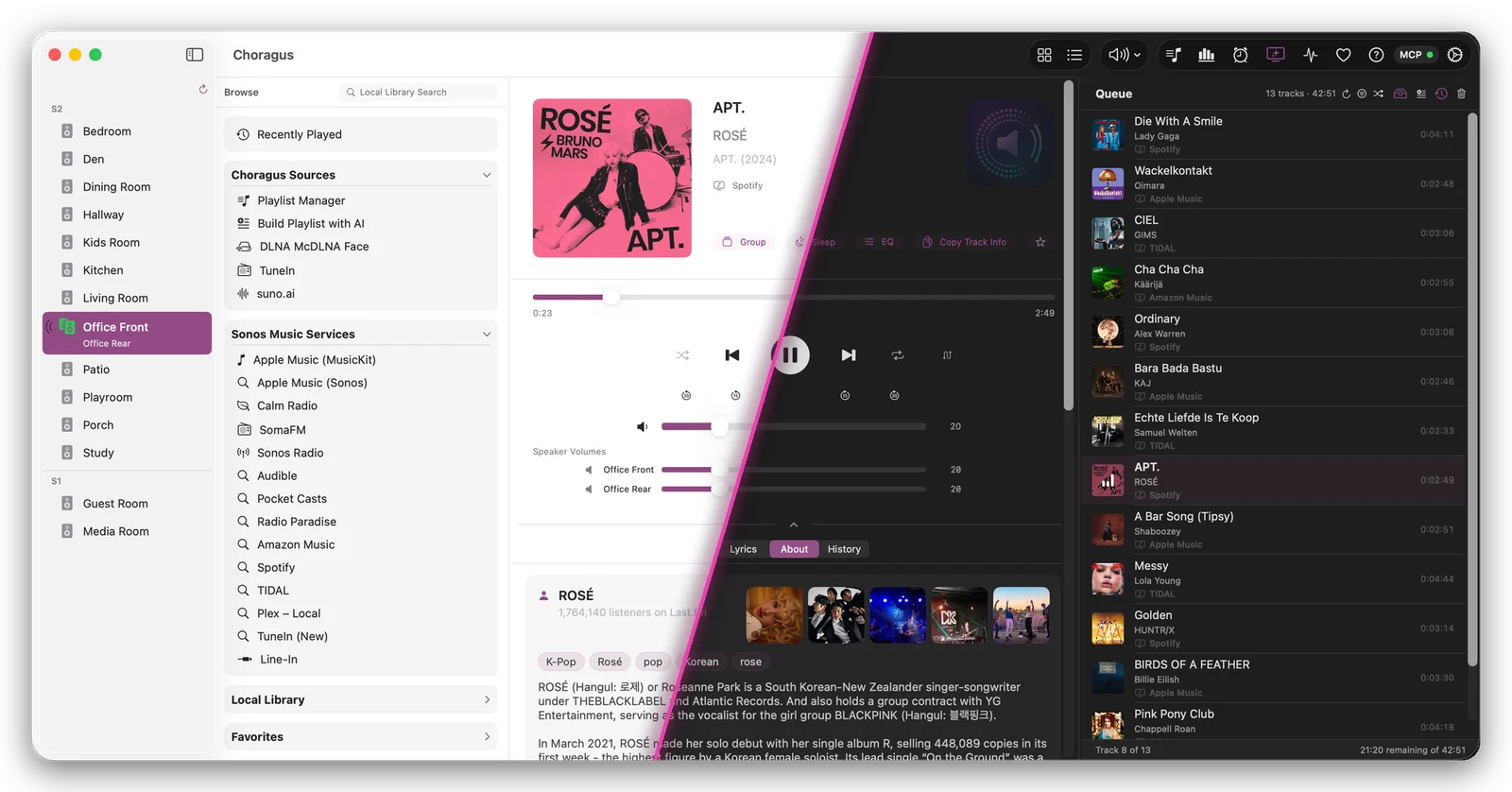Screen dimensions: 1512x792
Task: Toggle the sidebar visibility
Action: point(195,55)
